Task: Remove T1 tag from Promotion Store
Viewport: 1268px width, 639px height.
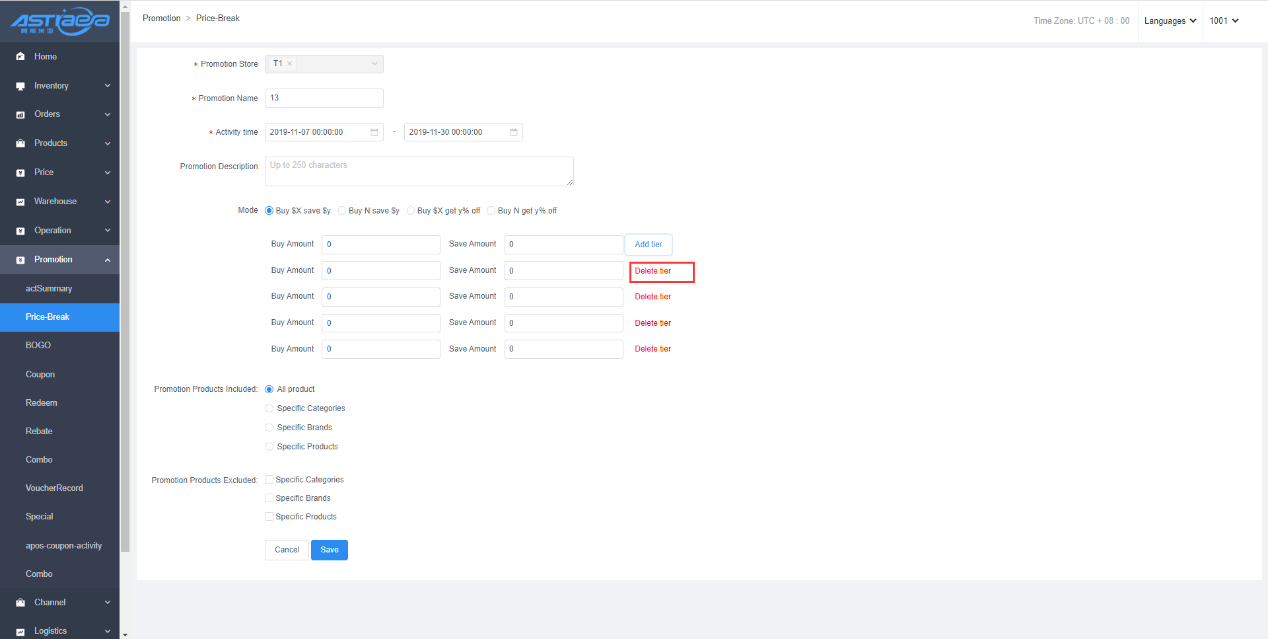Action: click(290, 64)
